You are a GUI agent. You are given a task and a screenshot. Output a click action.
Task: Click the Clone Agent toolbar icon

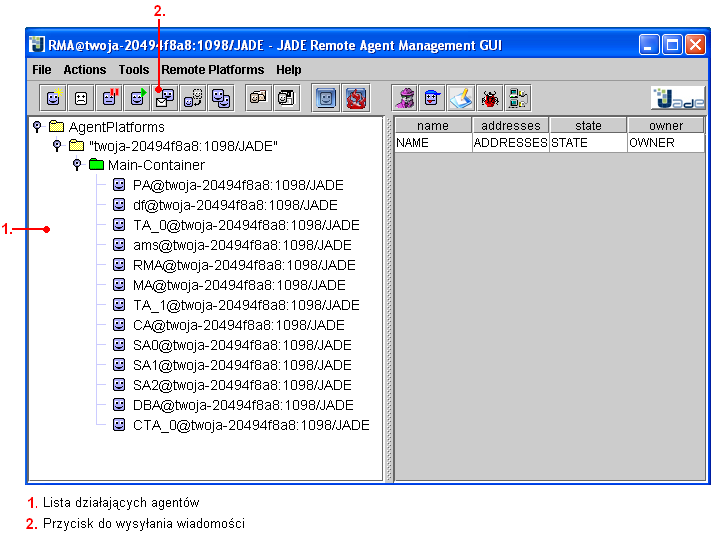(221, 98)
